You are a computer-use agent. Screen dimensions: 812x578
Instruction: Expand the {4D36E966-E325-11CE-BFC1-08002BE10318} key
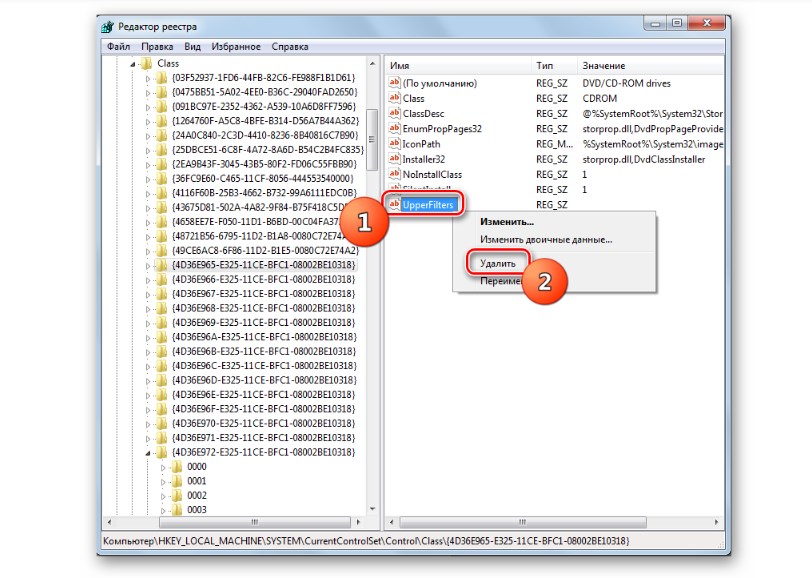pyautogui.click(x=148, y=280)
